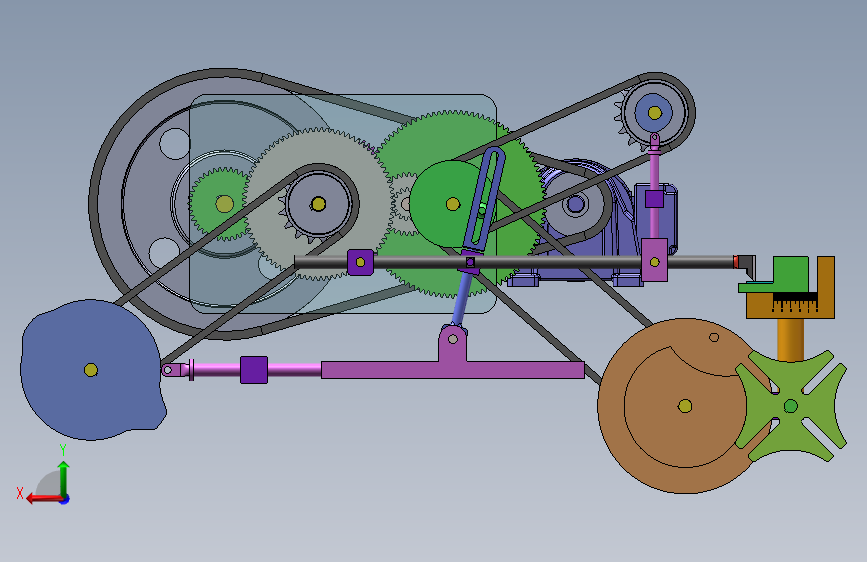867x562 pixels.
Task: Pick the blue slotted rocker link
Action: [485, 199]
